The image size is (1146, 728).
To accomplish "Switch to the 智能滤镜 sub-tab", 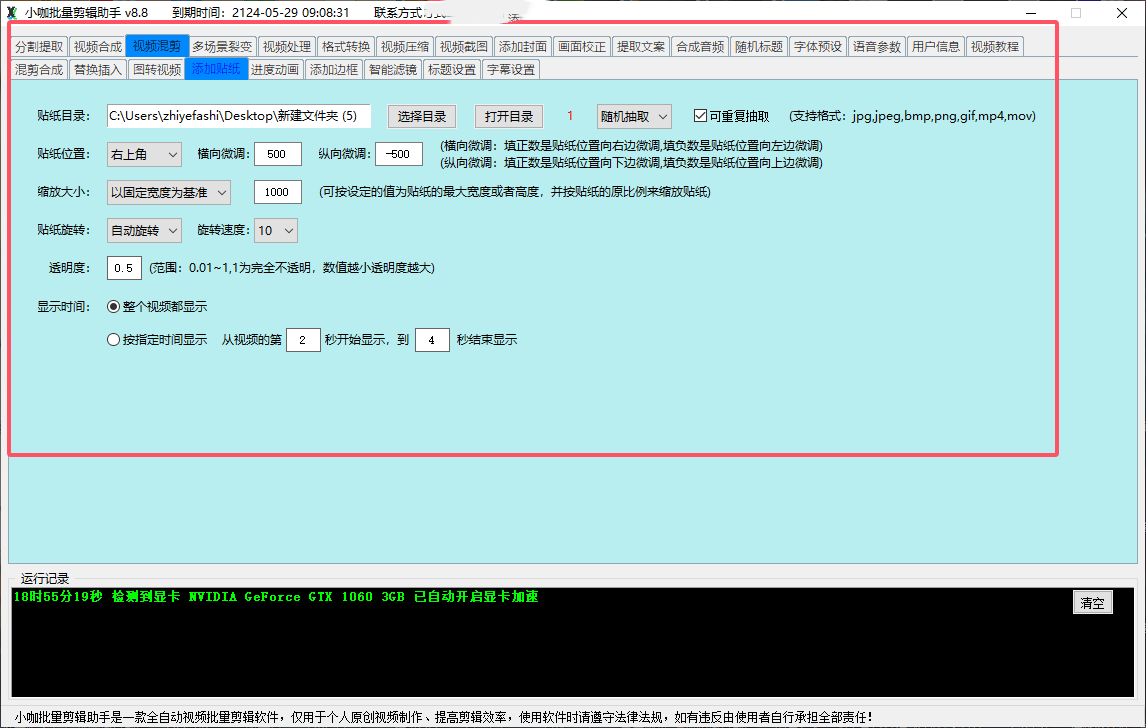I will click(392, 70).
